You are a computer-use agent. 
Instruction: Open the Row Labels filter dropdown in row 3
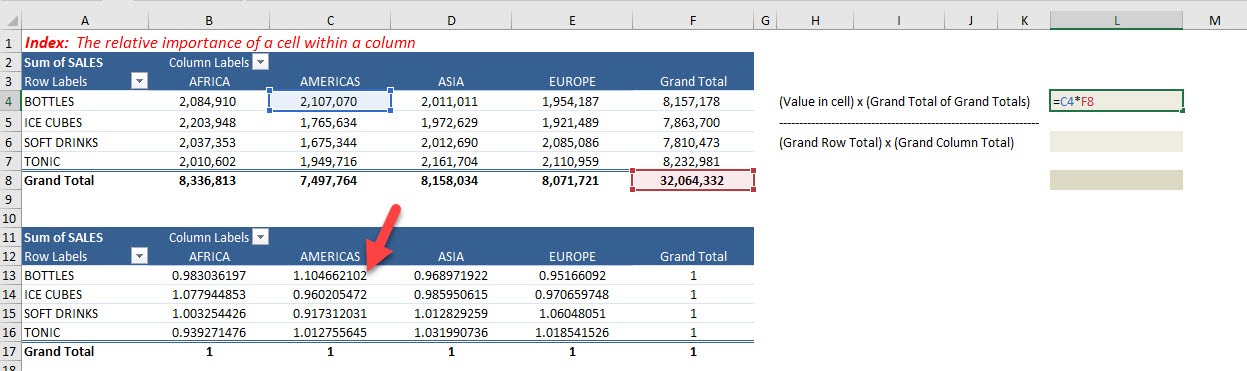pos(140,81)
